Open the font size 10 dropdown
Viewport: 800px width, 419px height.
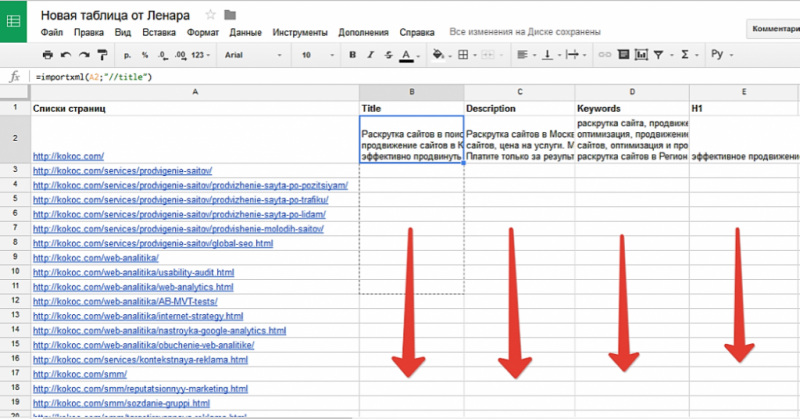318,55
